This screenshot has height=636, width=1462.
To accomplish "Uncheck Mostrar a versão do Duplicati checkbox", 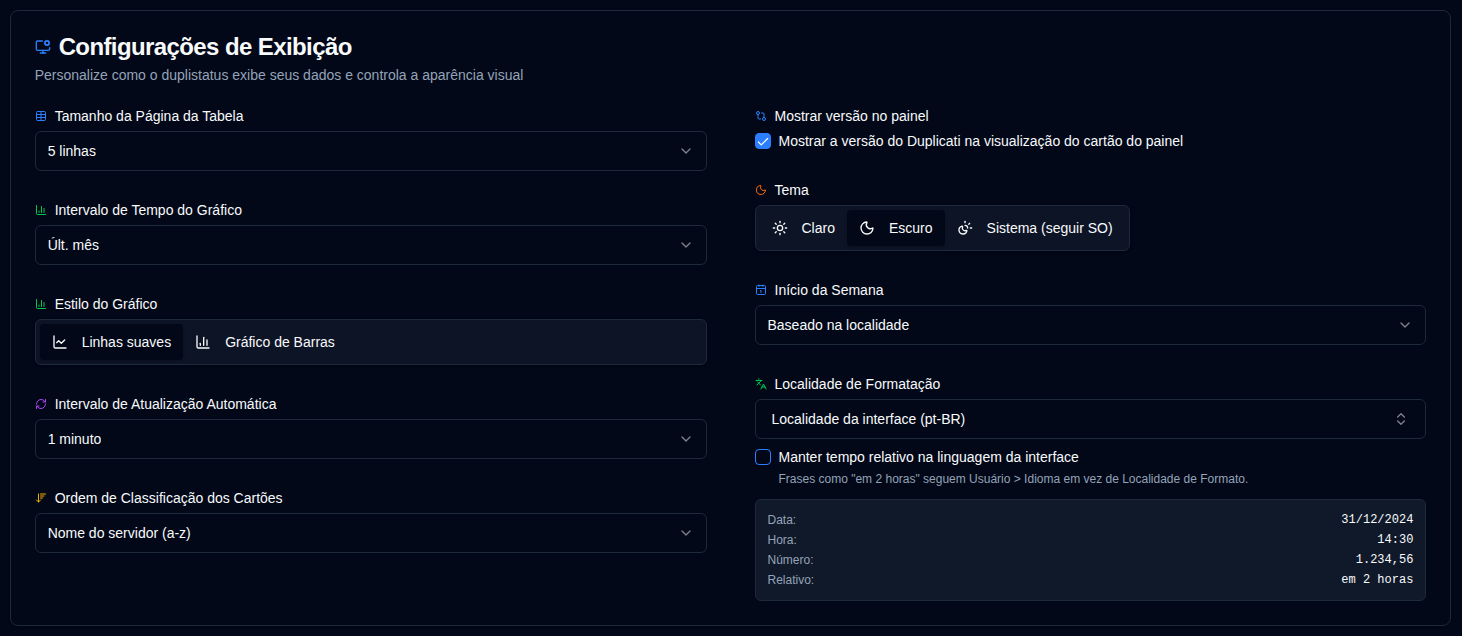I will [x=763, y=141].
